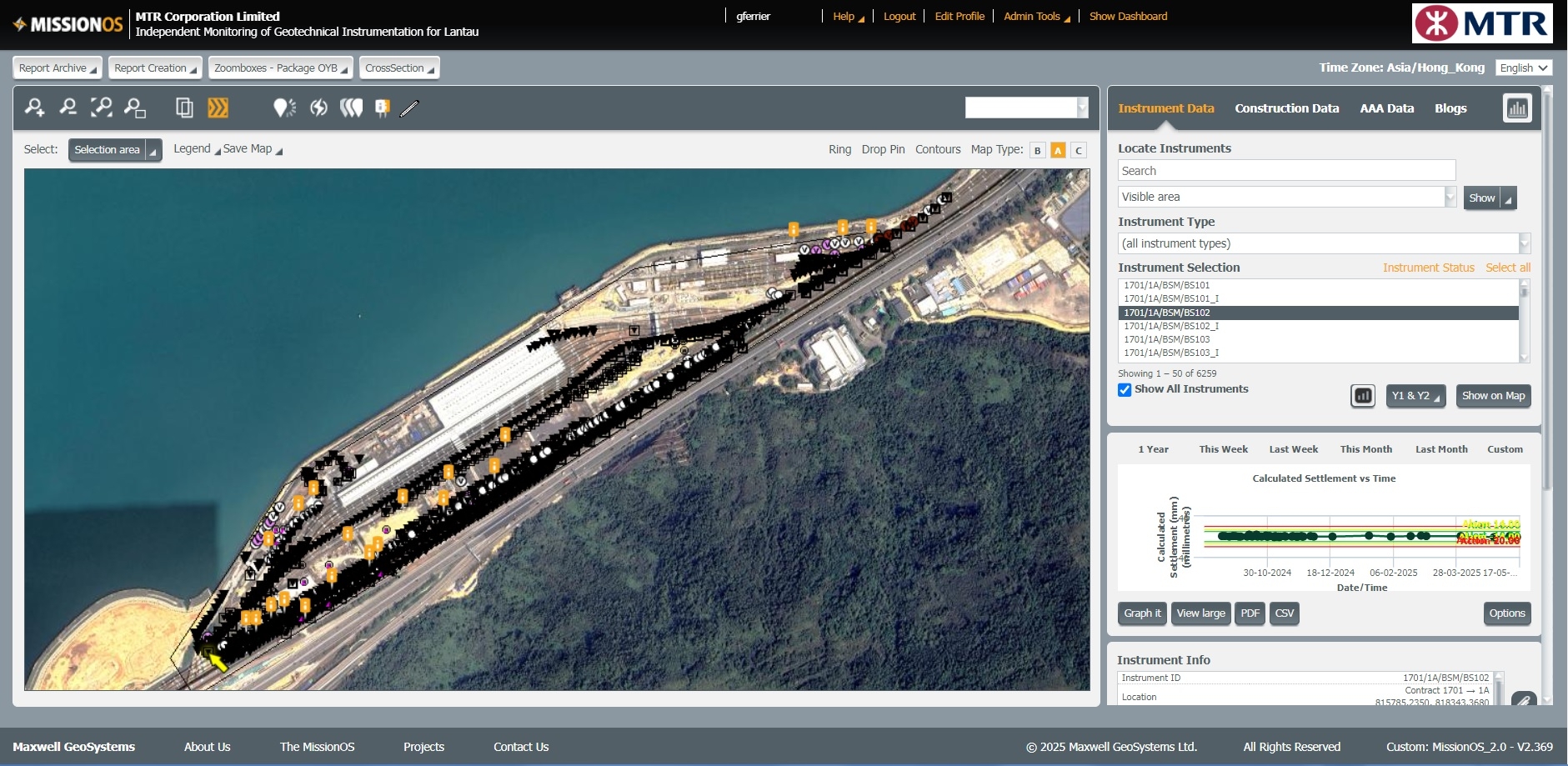Open the Save Map dropdown
1568x766 pixels.
(253, 149)
